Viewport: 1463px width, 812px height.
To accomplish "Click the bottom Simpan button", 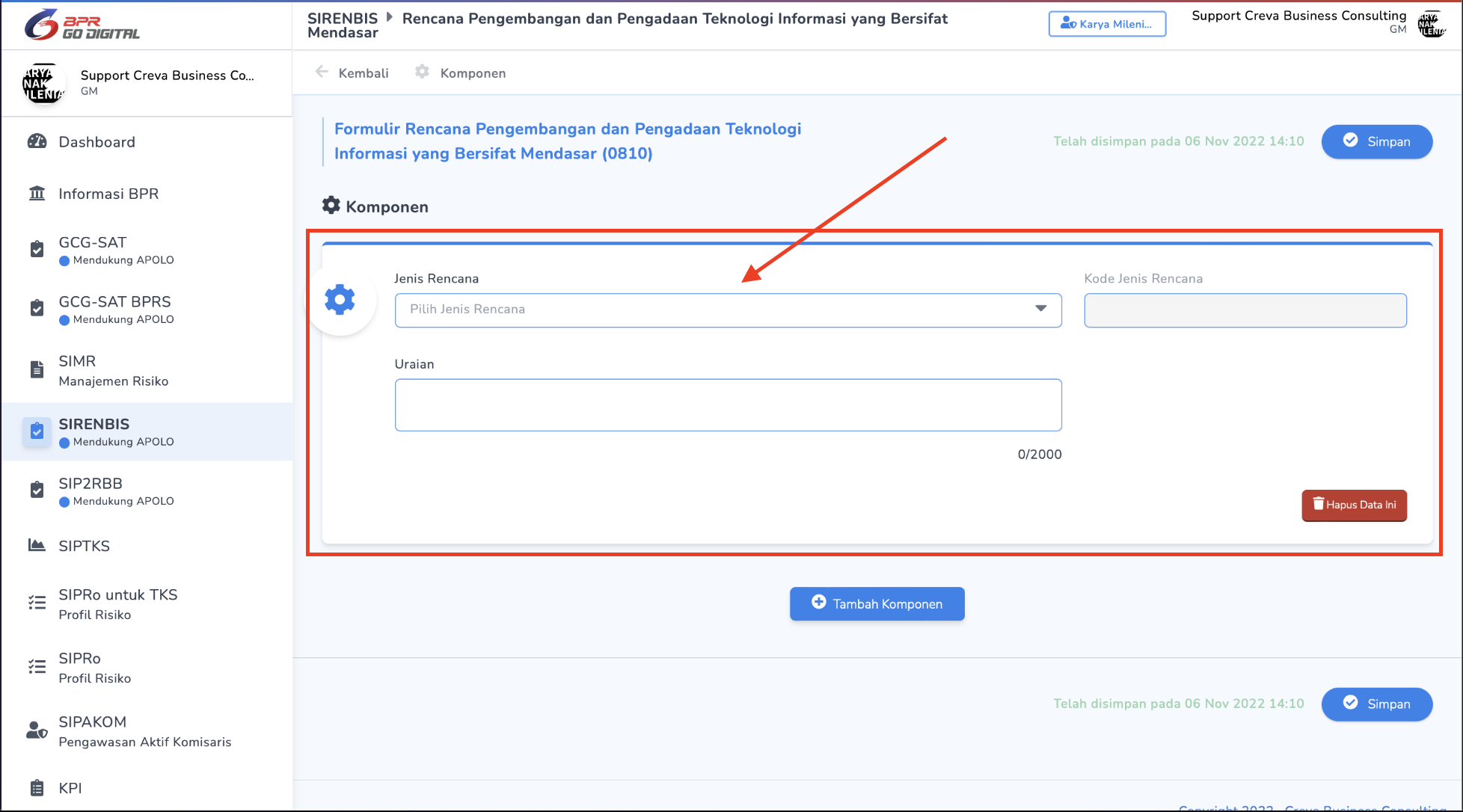I will pyautogui.click(x=1377, y=704).
